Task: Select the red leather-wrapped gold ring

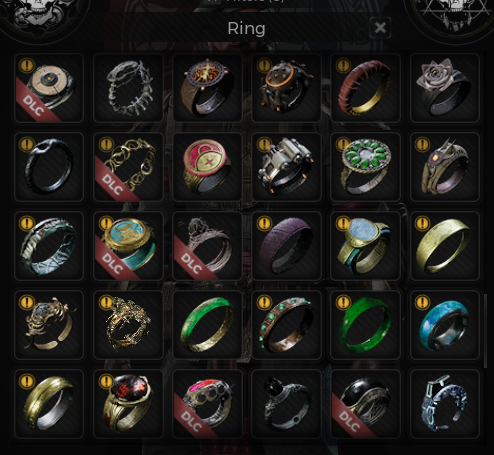Action: [365, 88]
